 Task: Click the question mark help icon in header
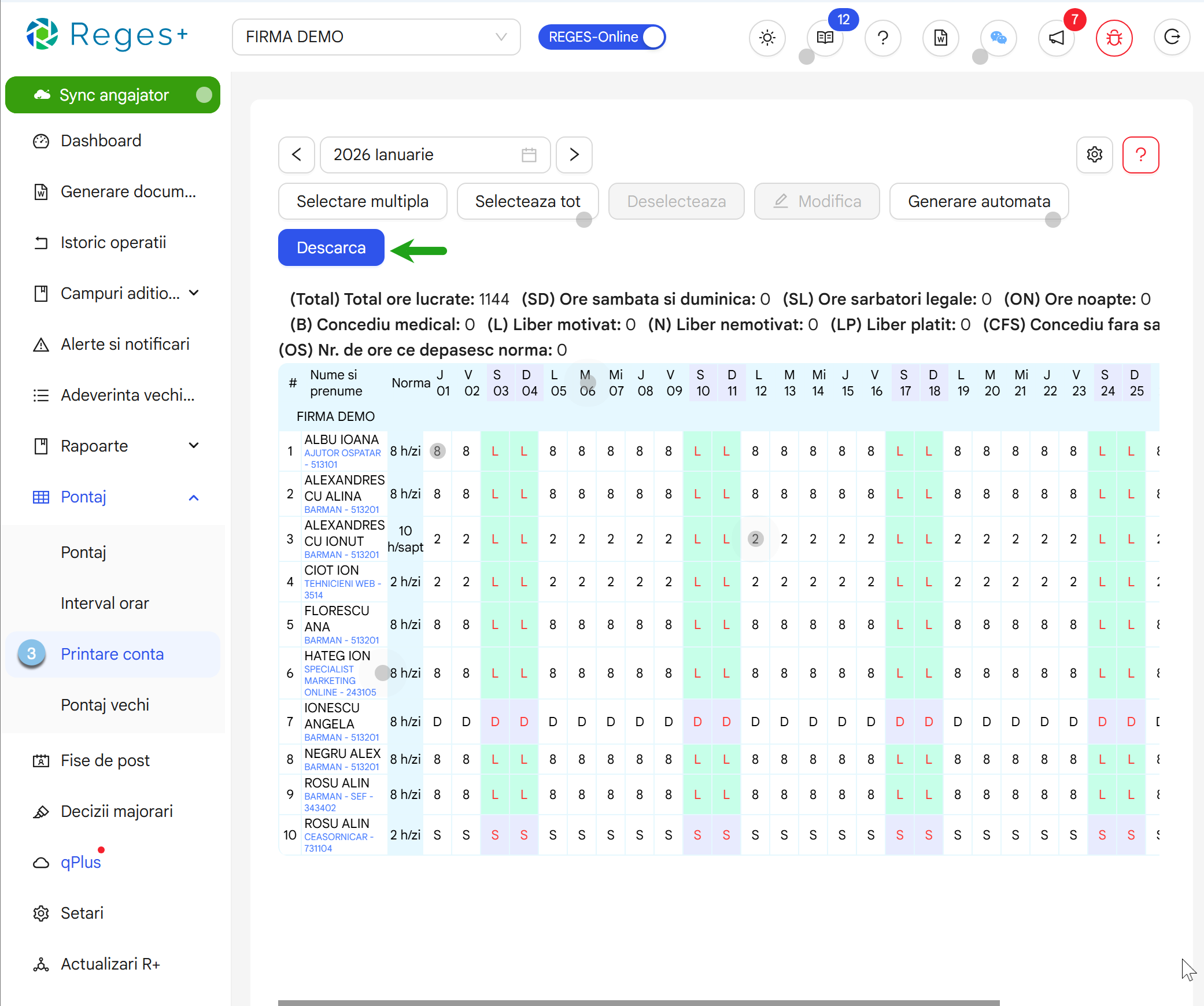[882, 38]
